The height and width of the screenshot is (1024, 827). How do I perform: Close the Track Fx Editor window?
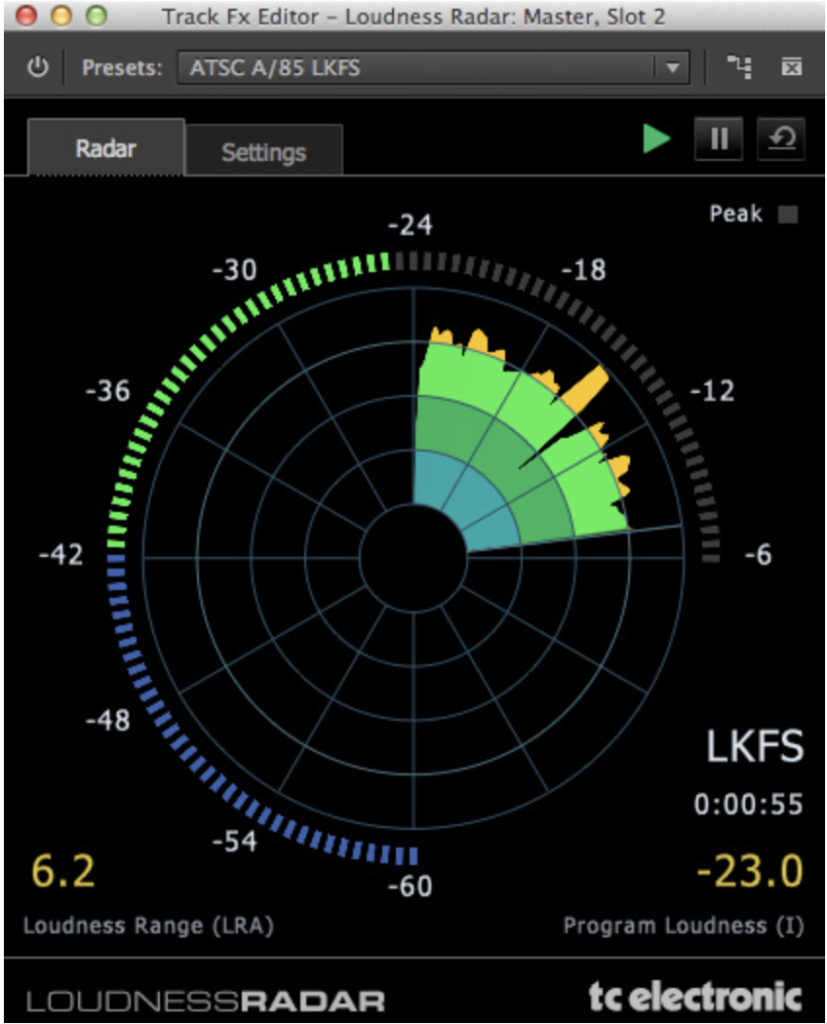tap(26, 15)
